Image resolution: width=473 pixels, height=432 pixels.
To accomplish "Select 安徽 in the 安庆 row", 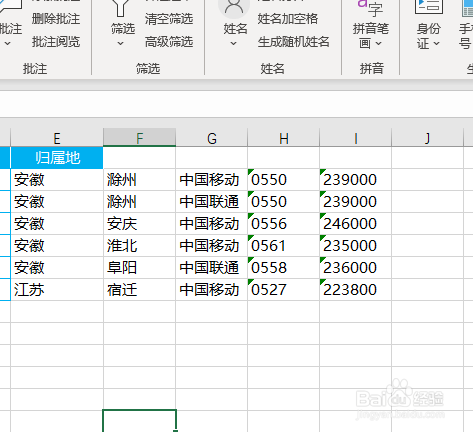I will (57, 224).
